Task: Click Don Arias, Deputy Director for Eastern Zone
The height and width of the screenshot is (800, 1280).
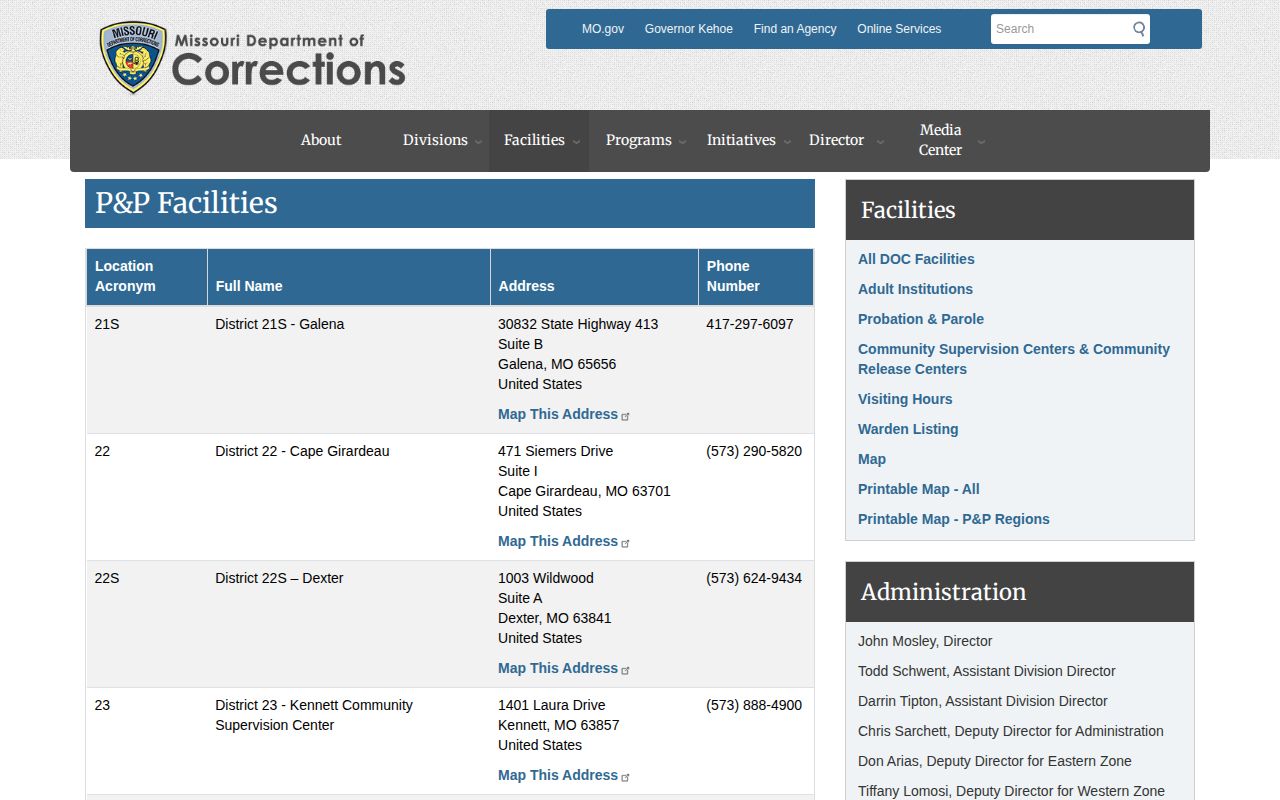Action: [x=995, y=761]
